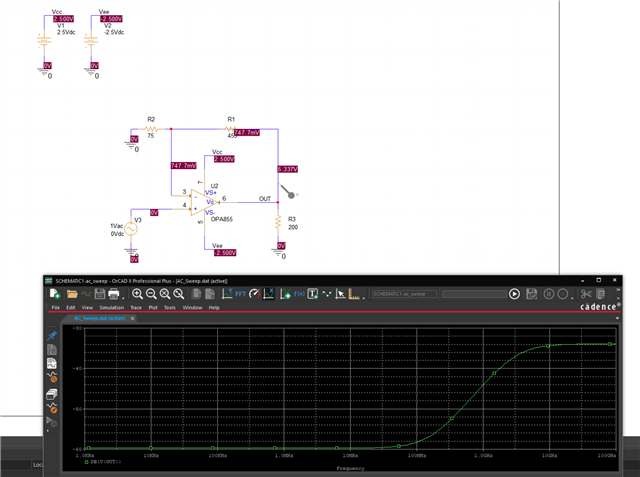Screen dimensions: 640x477
Task: Select load resistor R3 in schematic
Action: (x=278, y=223)
